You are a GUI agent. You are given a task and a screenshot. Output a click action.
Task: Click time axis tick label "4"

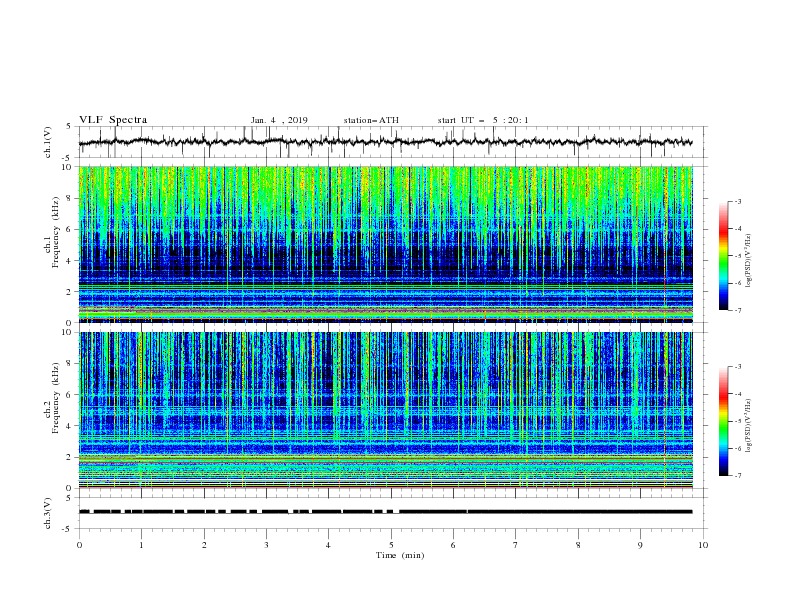pos(328,545)
